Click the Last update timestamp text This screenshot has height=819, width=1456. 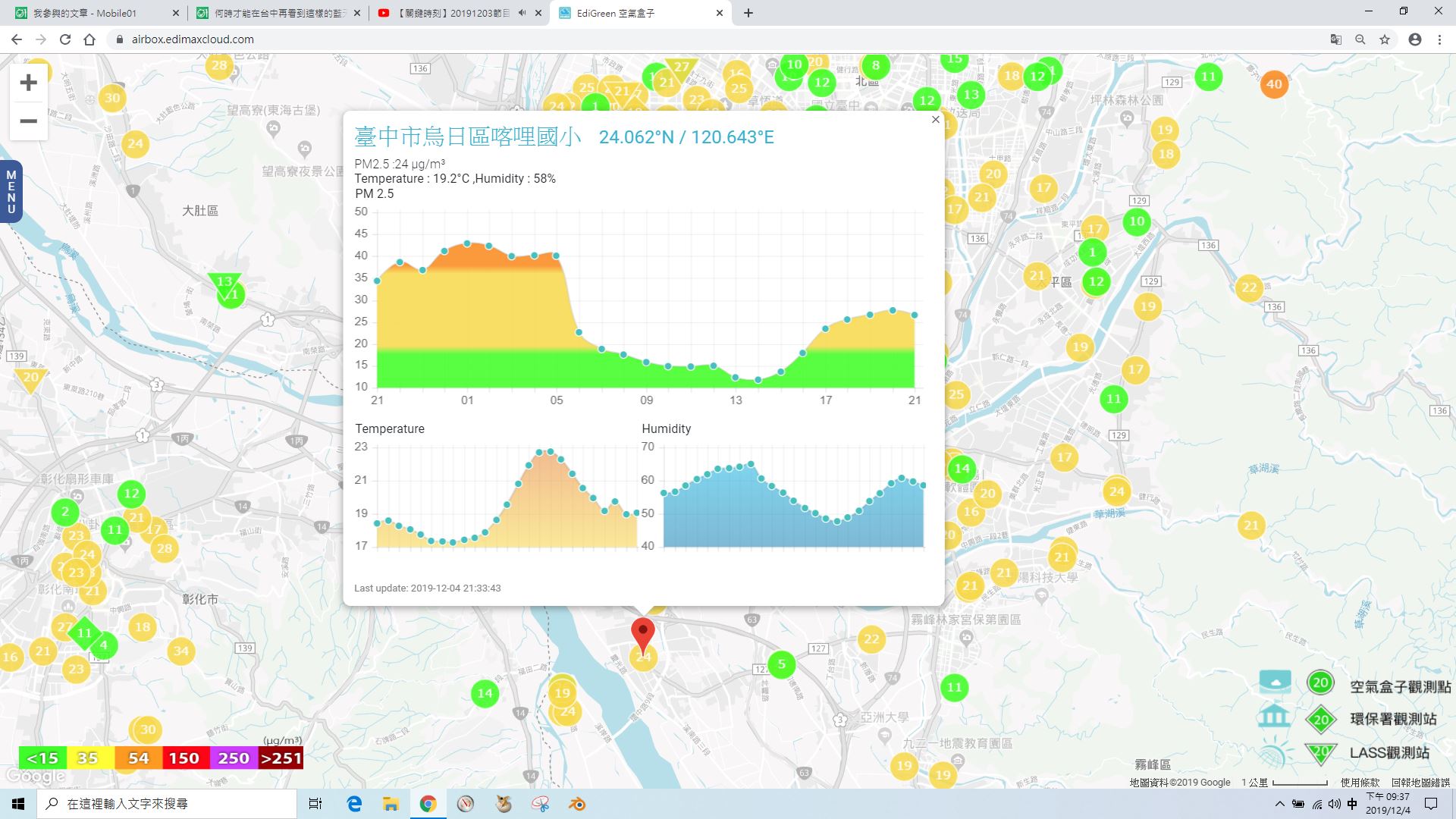tap(428, 588)
